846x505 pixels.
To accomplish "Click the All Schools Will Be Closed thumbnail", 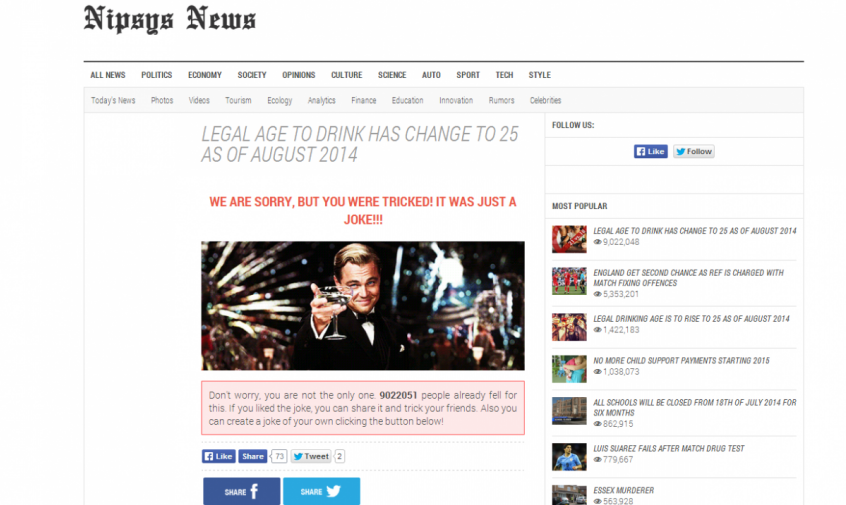I will click(569, 411).
